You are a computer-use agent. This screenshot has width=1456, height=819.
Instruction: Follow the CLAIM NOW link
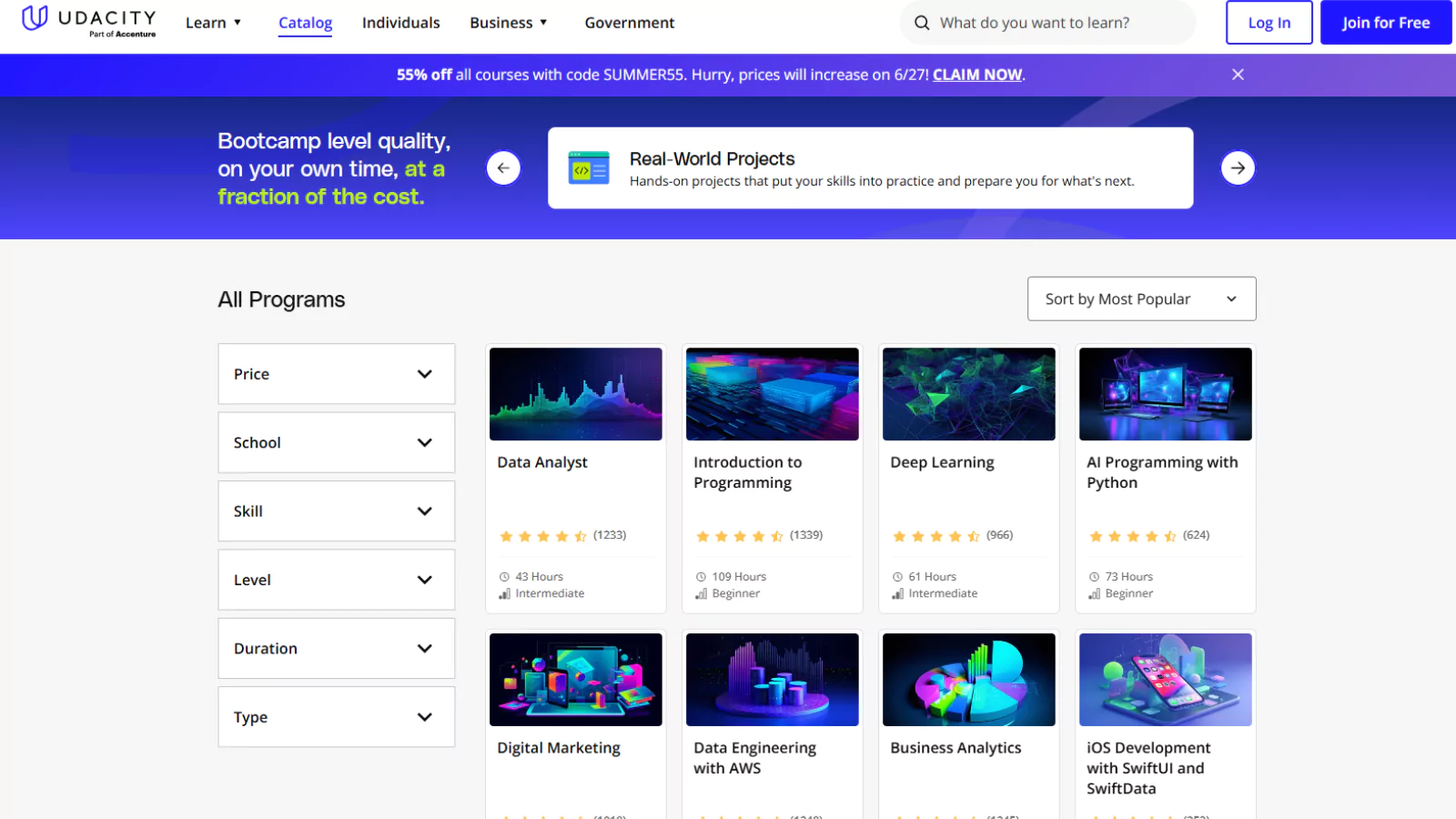pyautogui.click(x=977, y=75)
